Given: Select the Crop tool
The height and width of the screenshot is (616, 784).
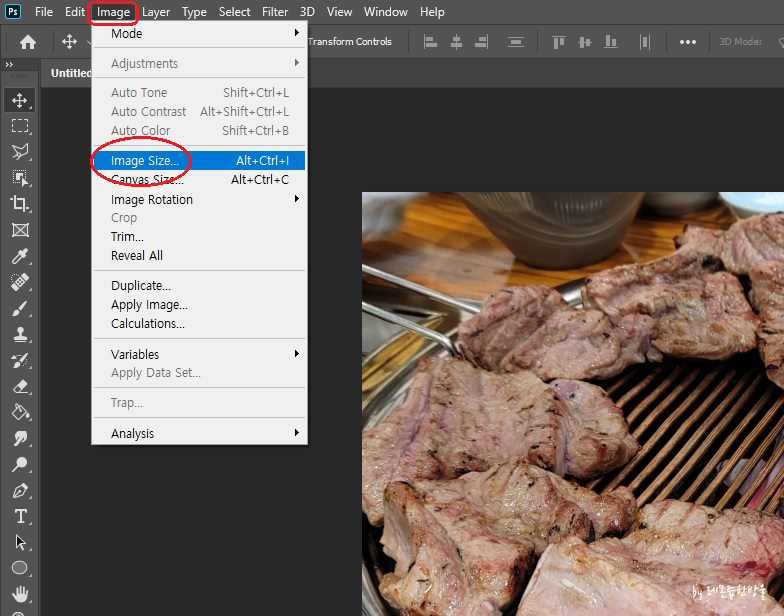Looking at the screenshot, I should 20,204.
